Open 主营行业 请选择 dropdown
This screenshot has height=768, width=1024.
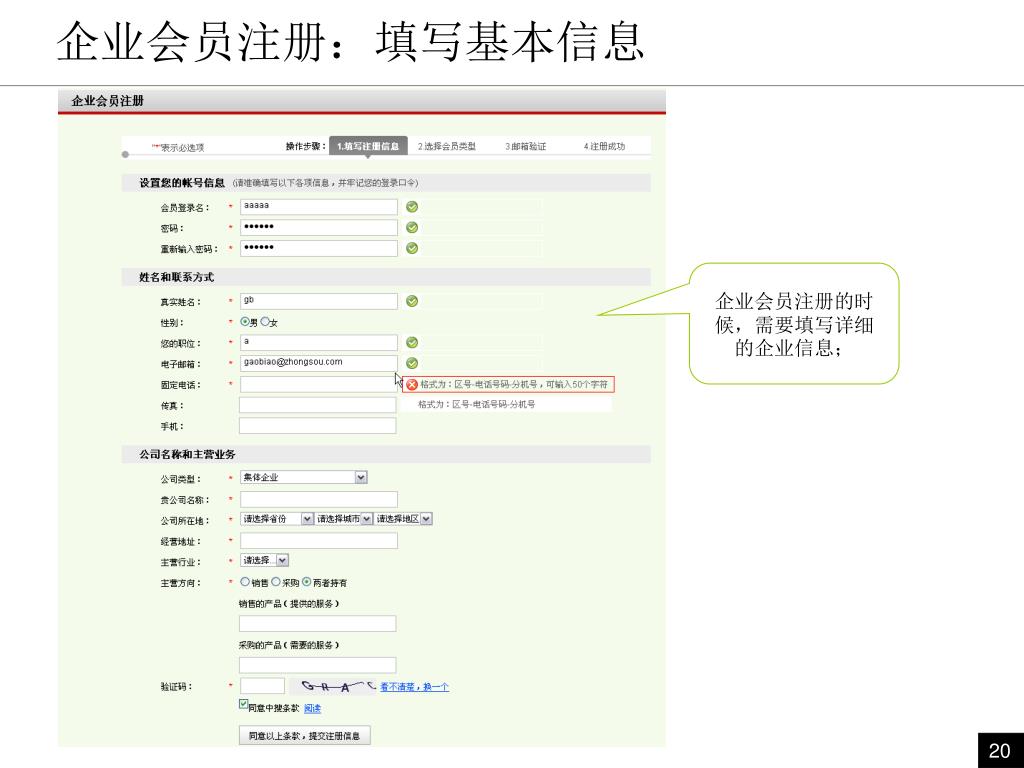click(264, 560)
